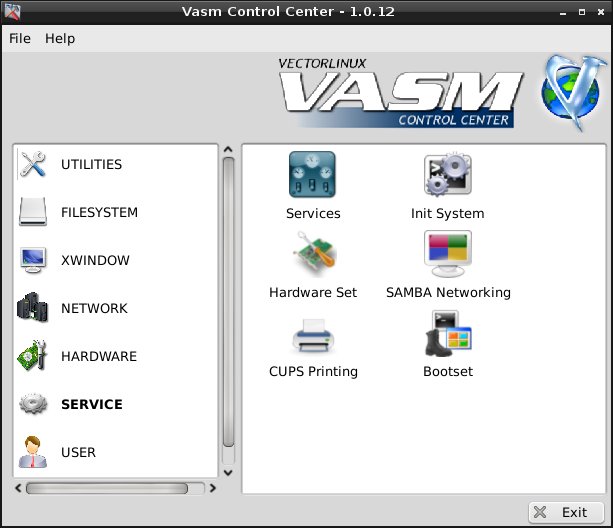The height and width of the screenshot is (528, 613).
Task: Open the USER category
Action: point(78,453)
